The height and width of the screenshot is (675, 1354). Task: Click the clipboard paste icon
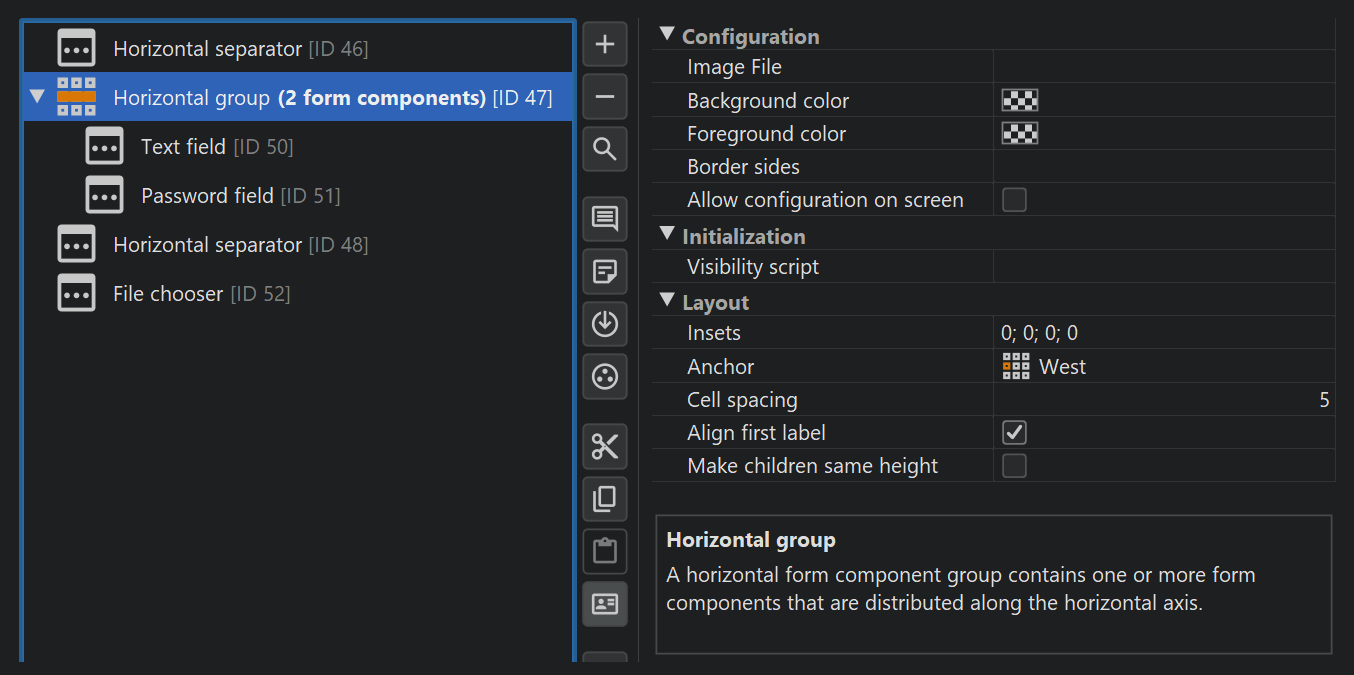coord(605,551)
